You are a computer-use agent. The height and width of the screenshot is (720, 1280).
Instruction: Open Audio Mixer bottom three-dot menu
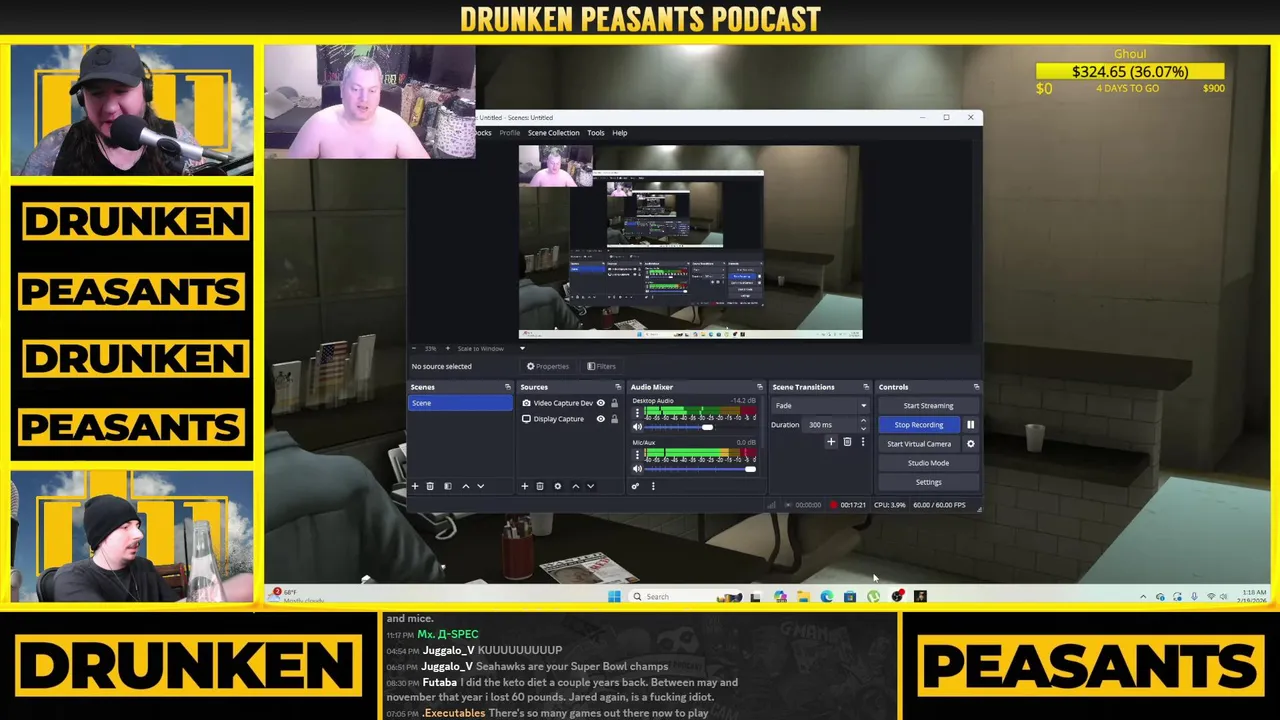[653, 486]
